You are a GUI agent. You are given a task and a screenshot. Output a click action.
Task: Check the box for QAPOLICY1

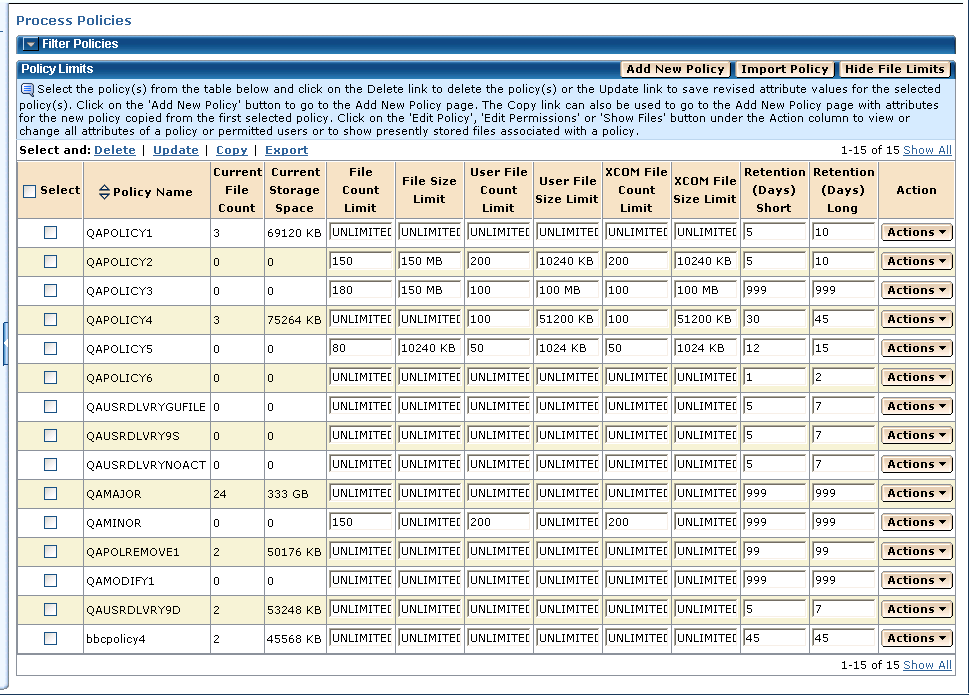[50, 232]
